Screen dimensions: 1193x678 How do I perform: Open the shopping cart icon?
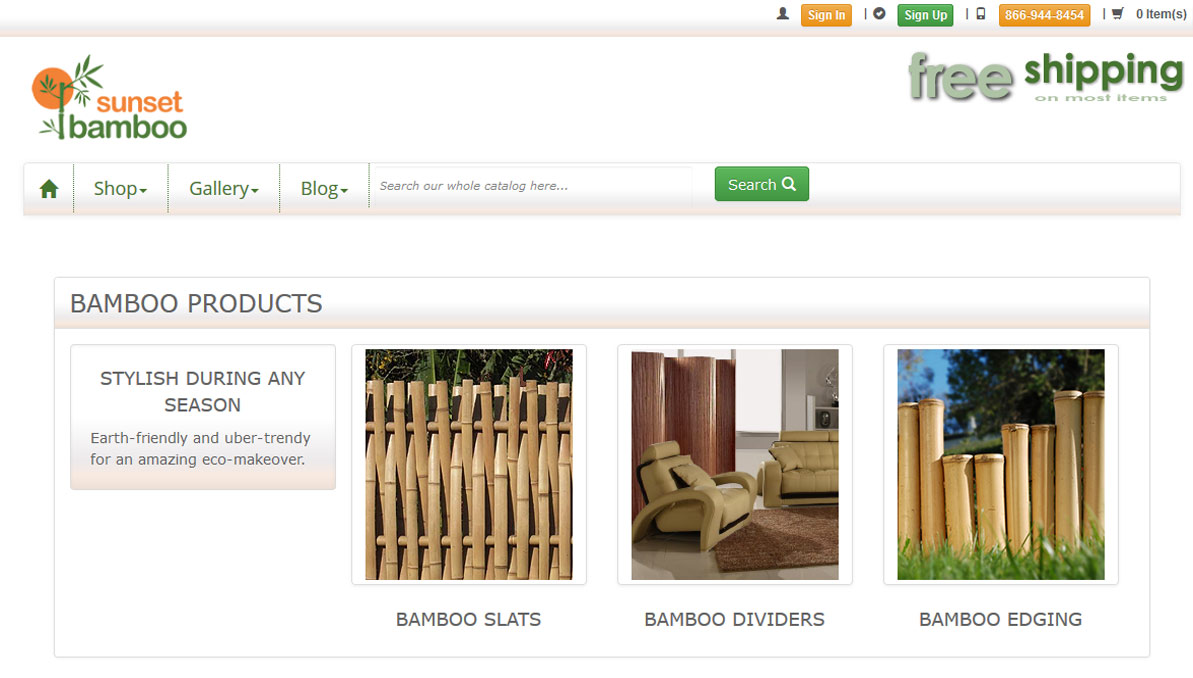[1118, 14]
